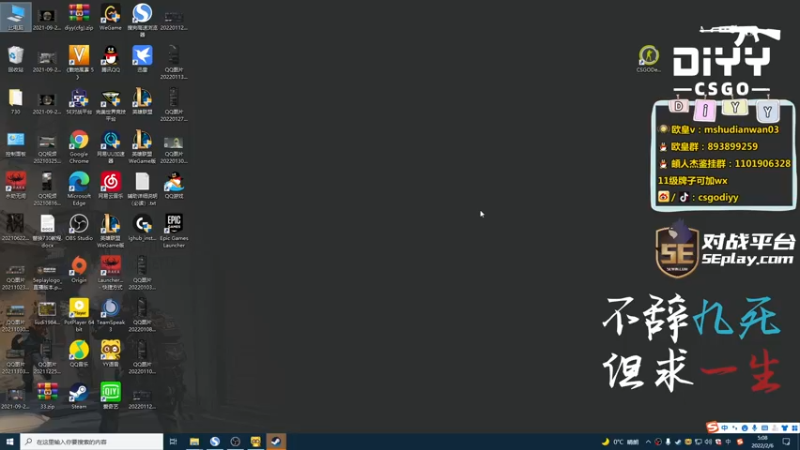Image resolution: width=800 pixels, height=450 pixels.
Task: Open NetEase UU accelerator shortcut
Action: coord(110,146)
